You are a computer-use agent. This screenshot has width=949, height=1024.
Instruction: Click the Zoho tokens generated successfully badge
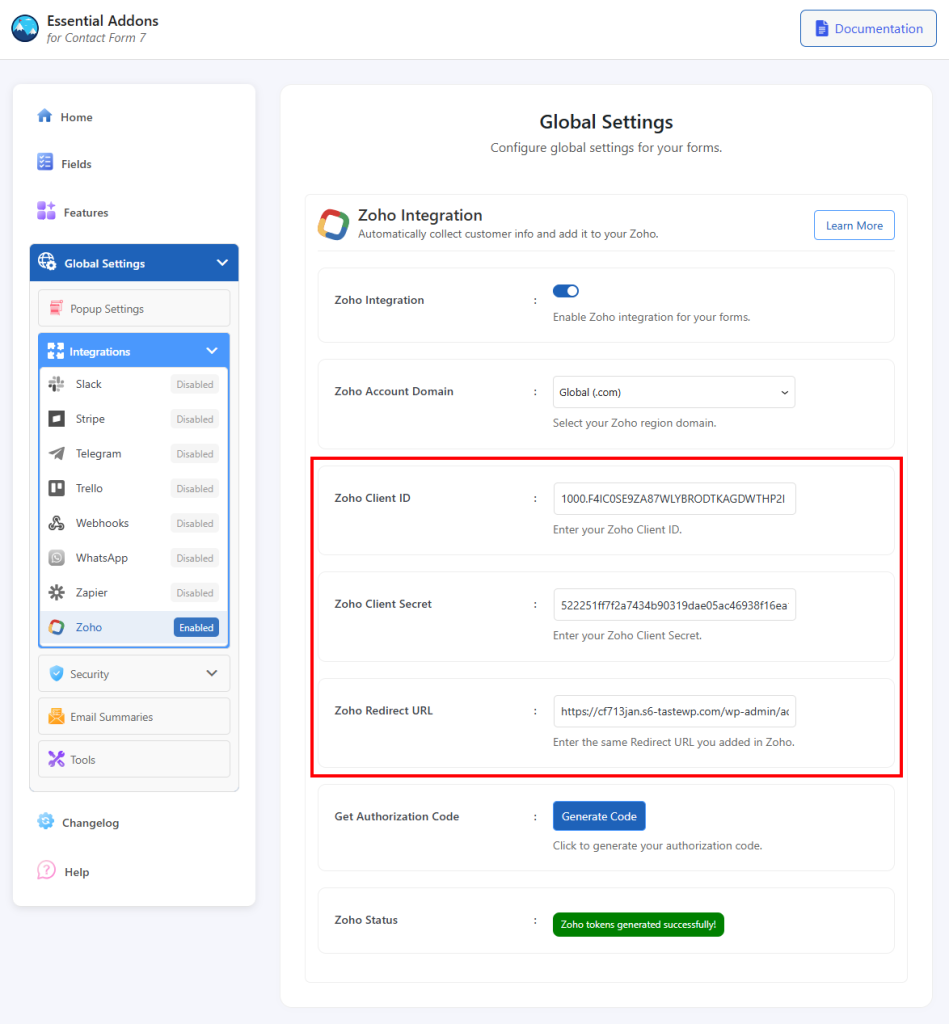pos(638,924)
